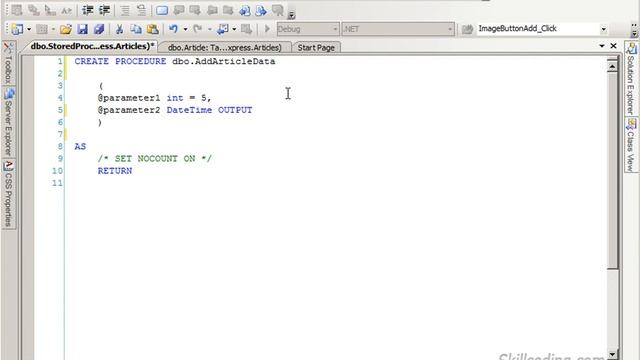
Task: Close the active document tab
Action: (613, 46)
